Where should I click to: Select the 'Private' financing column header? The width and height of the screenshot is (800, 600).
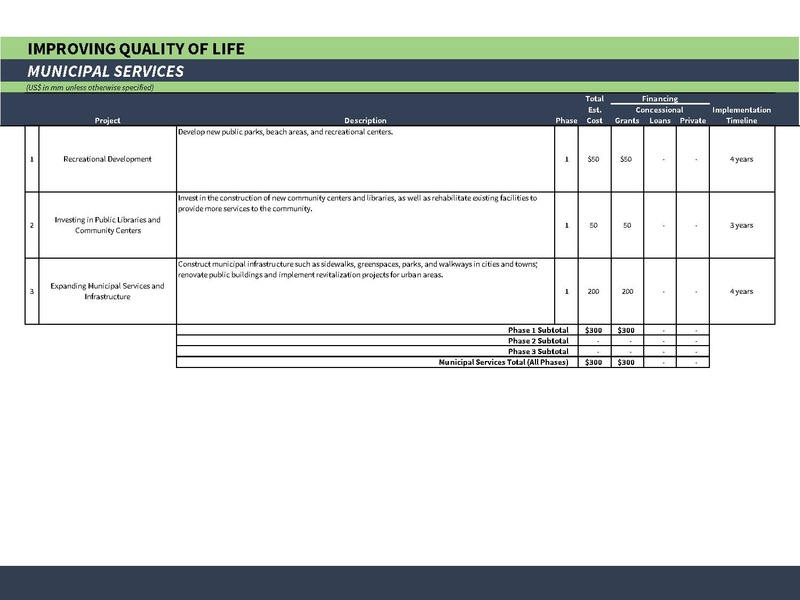[692, 121]
